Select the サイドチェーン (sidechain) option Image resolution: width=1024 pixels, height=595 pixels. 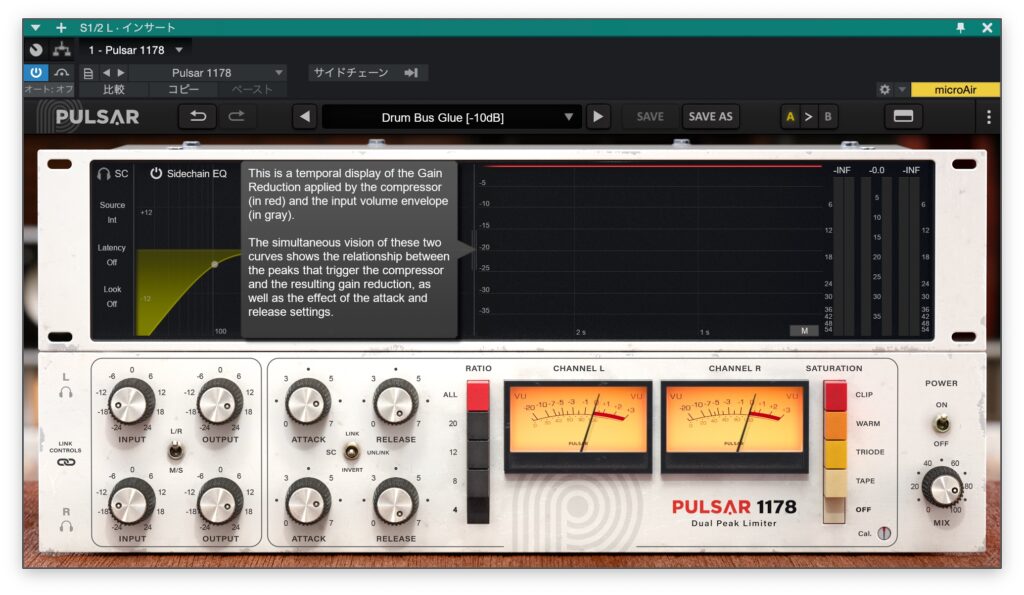pos(365,73)
